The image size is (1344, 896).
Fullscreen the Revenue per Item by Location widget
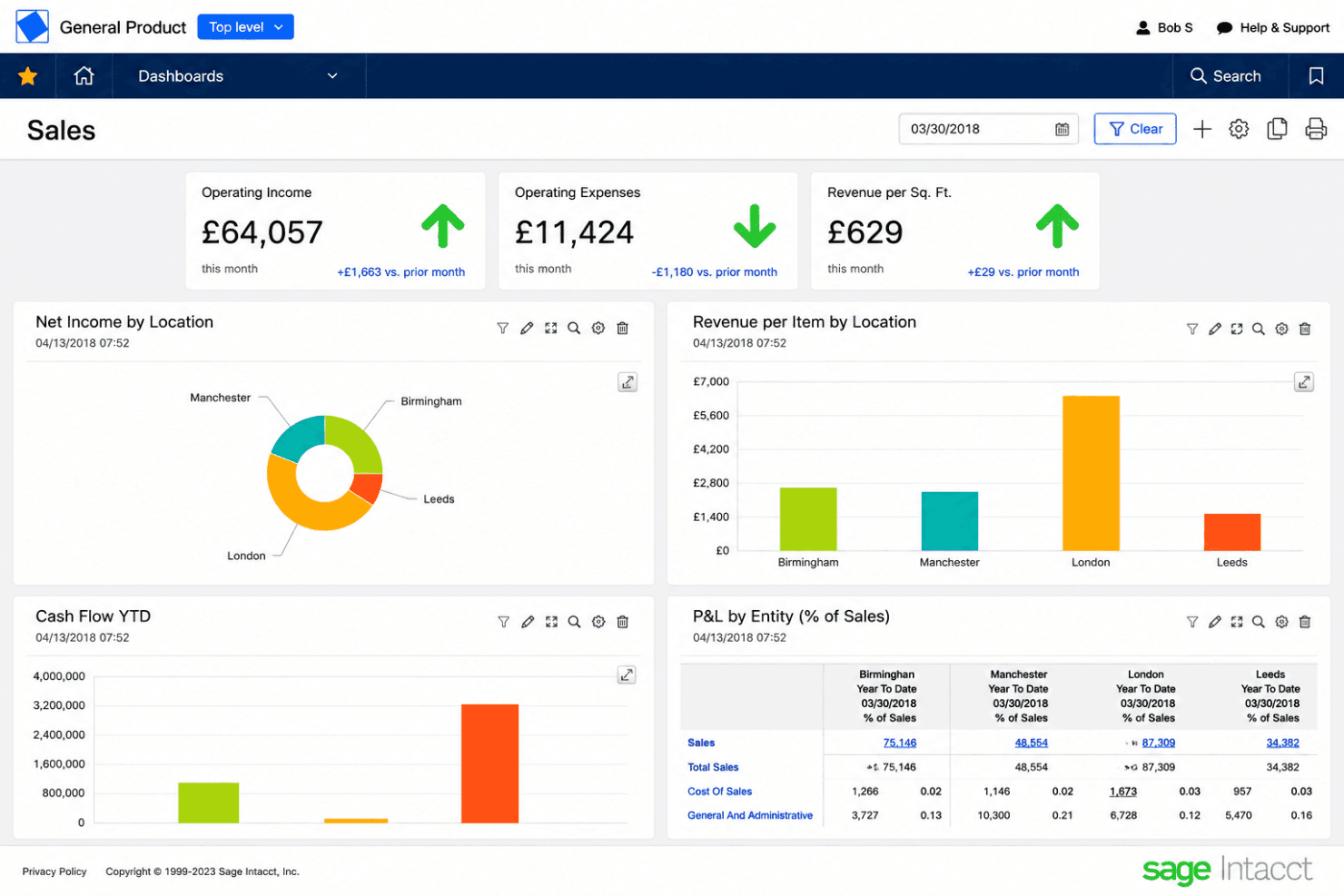coord(1236,329)
